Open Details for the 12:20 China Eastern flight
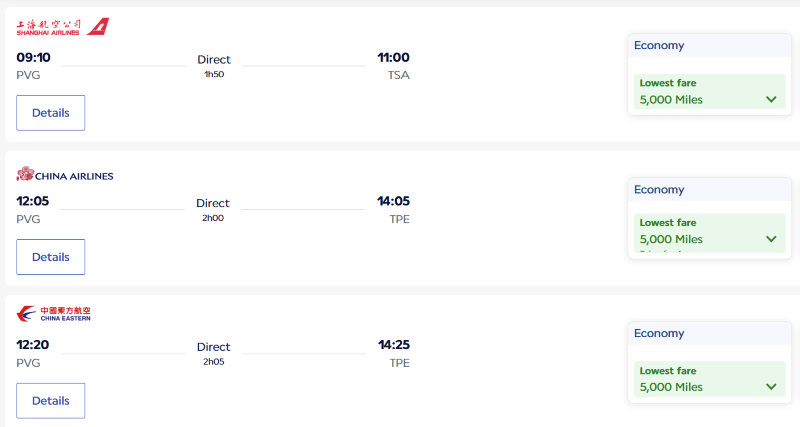The width and height of the screenshot is (800, 427). coord(51,401)
